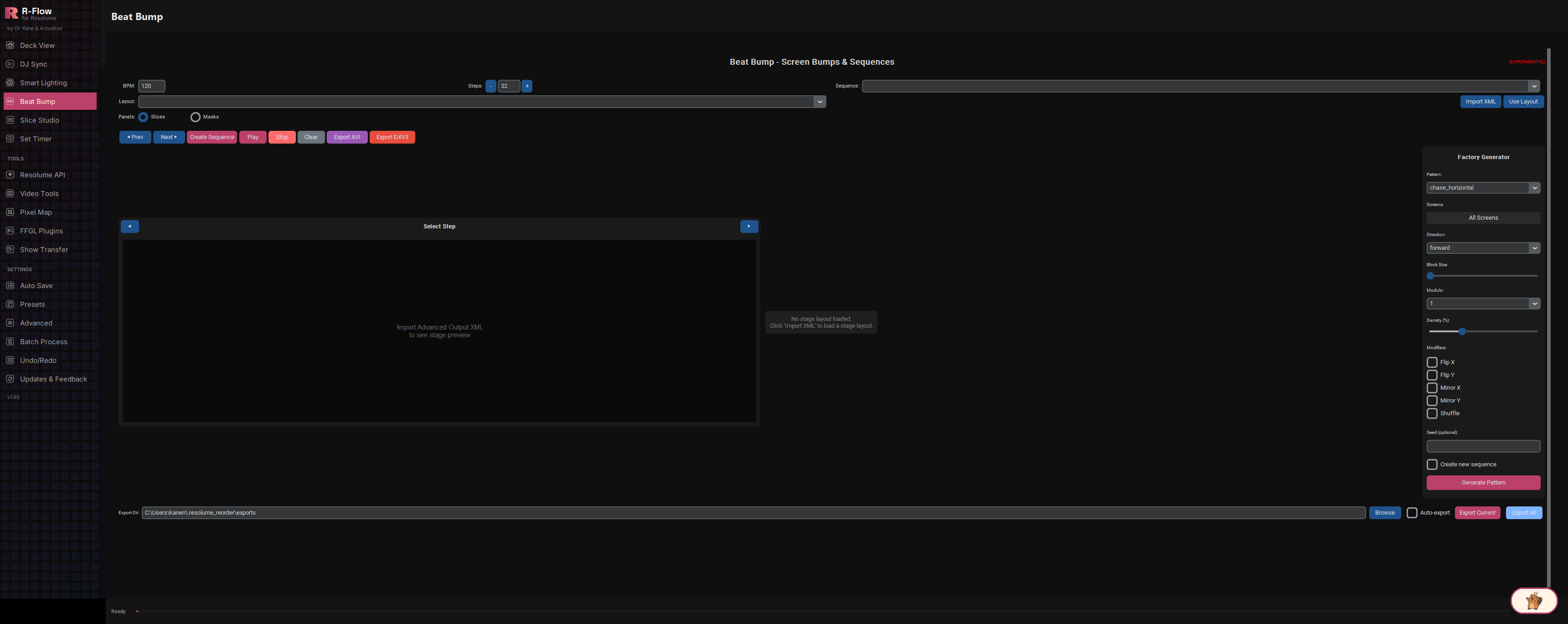Enable the Mirror Y modifier
Screen dimensions: 1568x624
tap(1432, 401)
